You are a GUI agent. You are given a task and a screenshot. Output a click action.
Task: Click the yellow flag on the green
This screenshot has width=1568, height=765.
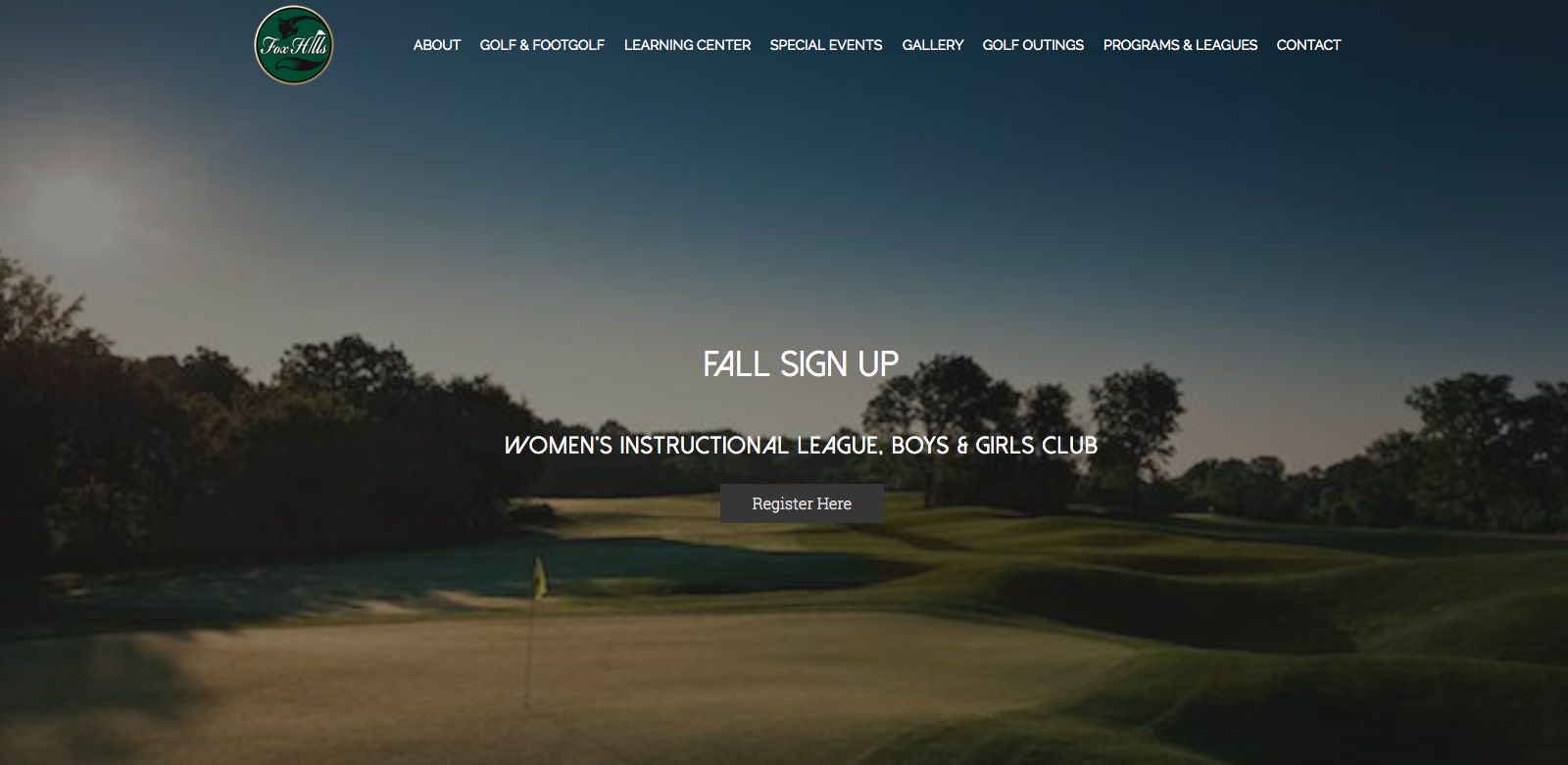pyautogui.click(x=539, y=577)
